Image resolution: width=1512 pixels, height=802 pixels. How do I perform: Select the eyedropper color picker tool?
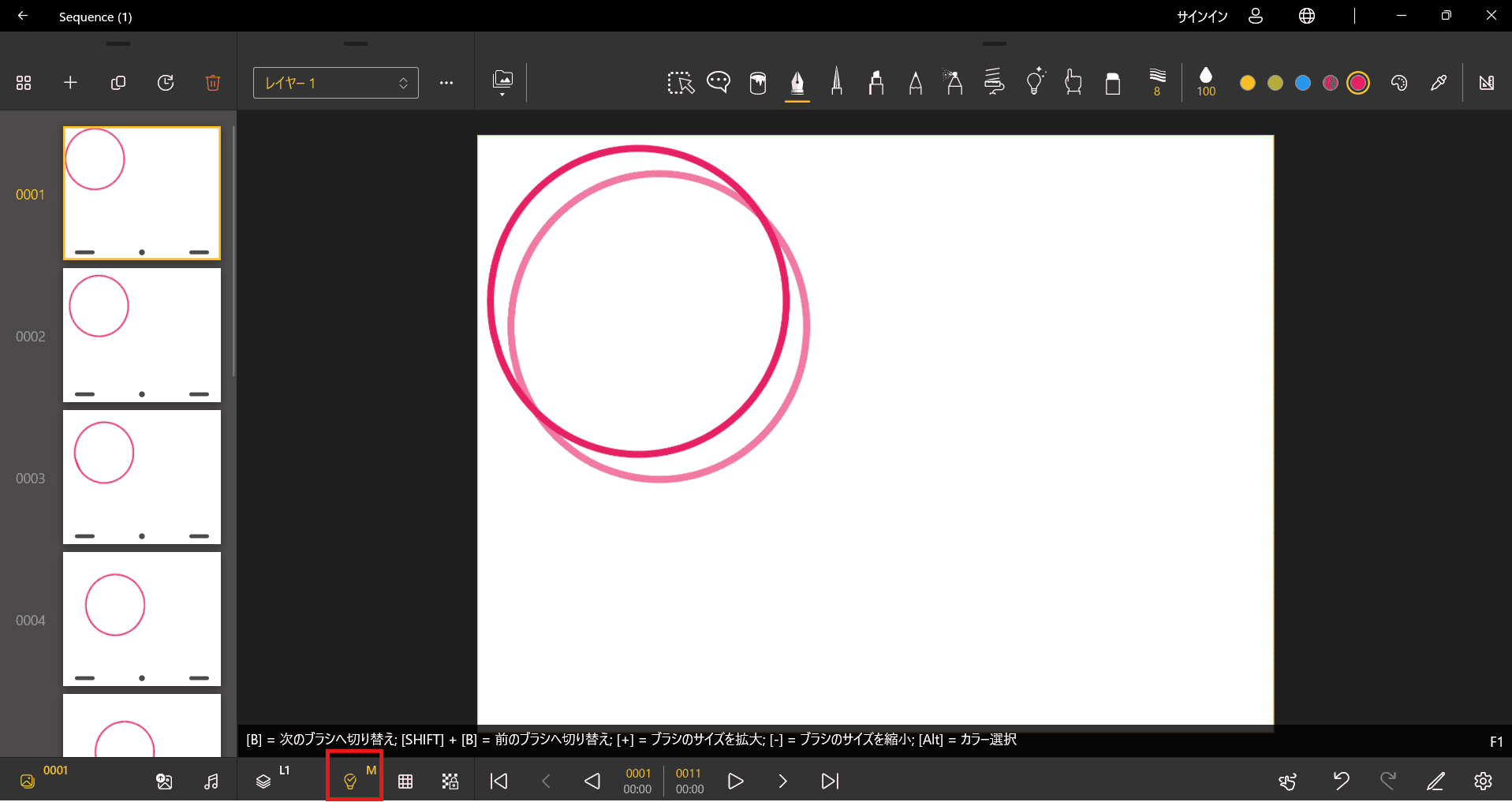tap(1439, 82)
